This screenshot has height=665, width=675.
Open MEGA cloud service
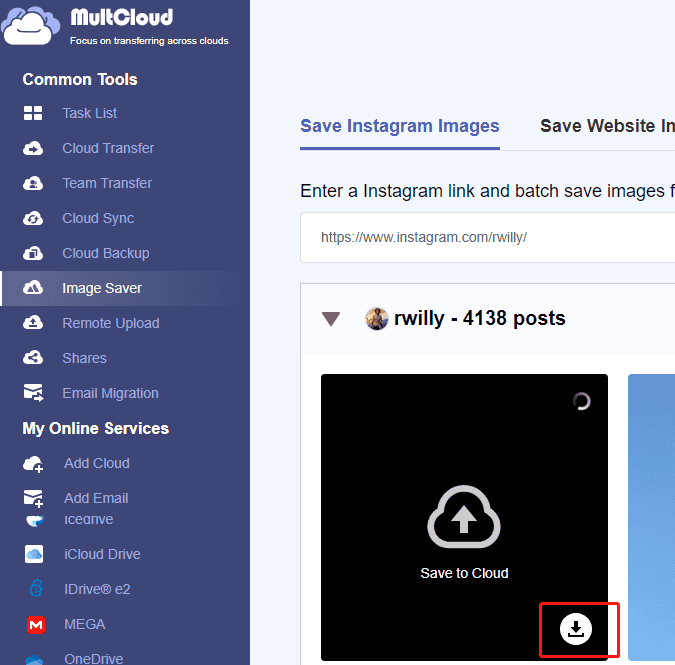84,624
